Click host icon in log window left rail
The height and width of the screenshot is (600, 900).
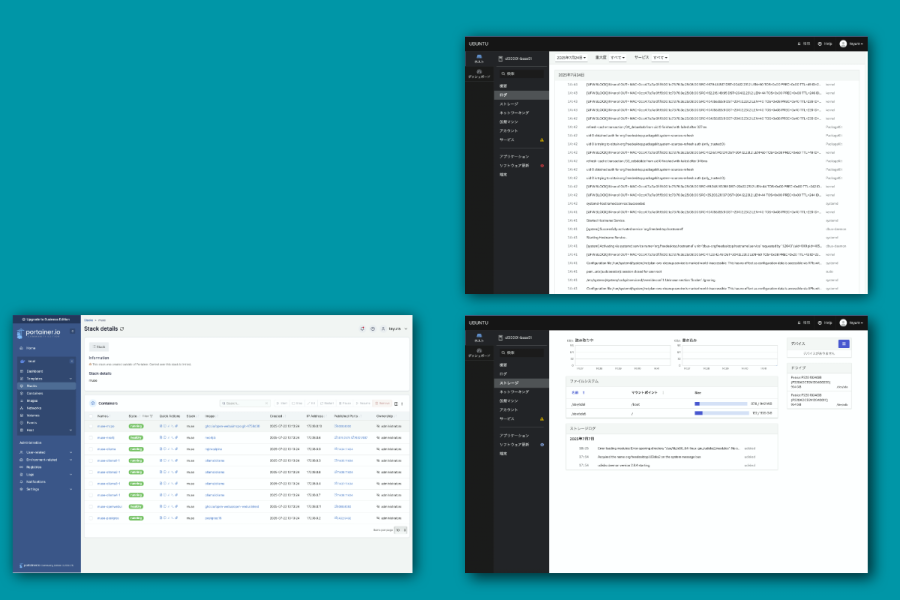[x=479, y=59]
